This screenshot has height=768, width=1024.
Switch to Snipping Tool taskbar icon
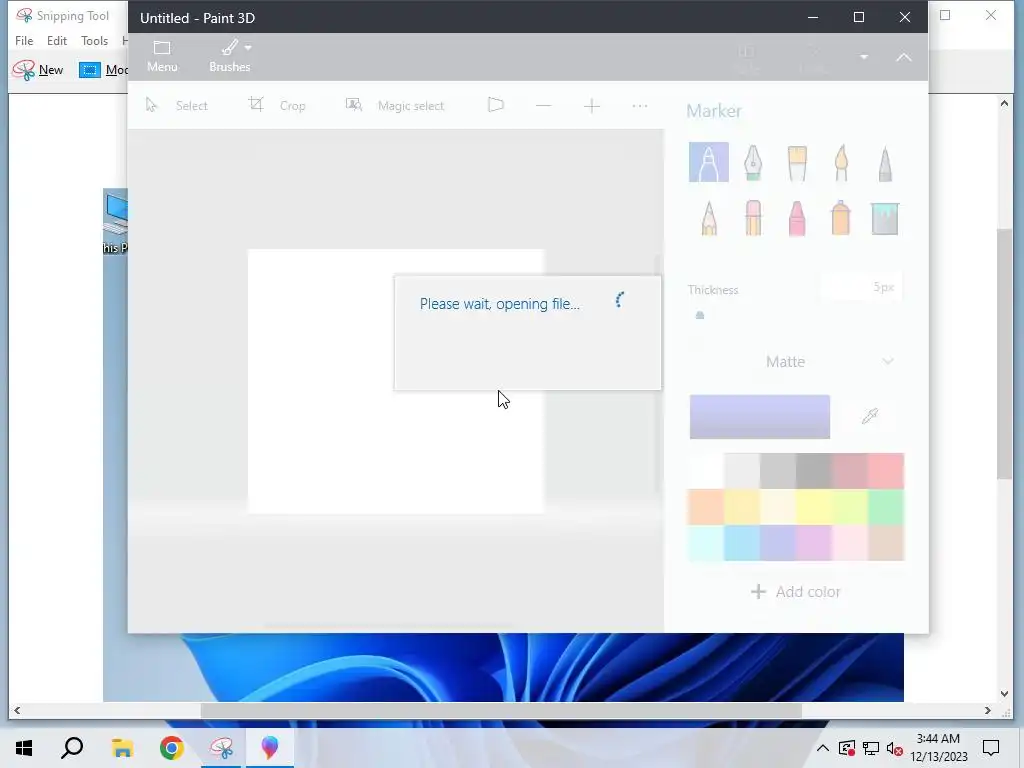click(221, 748)
